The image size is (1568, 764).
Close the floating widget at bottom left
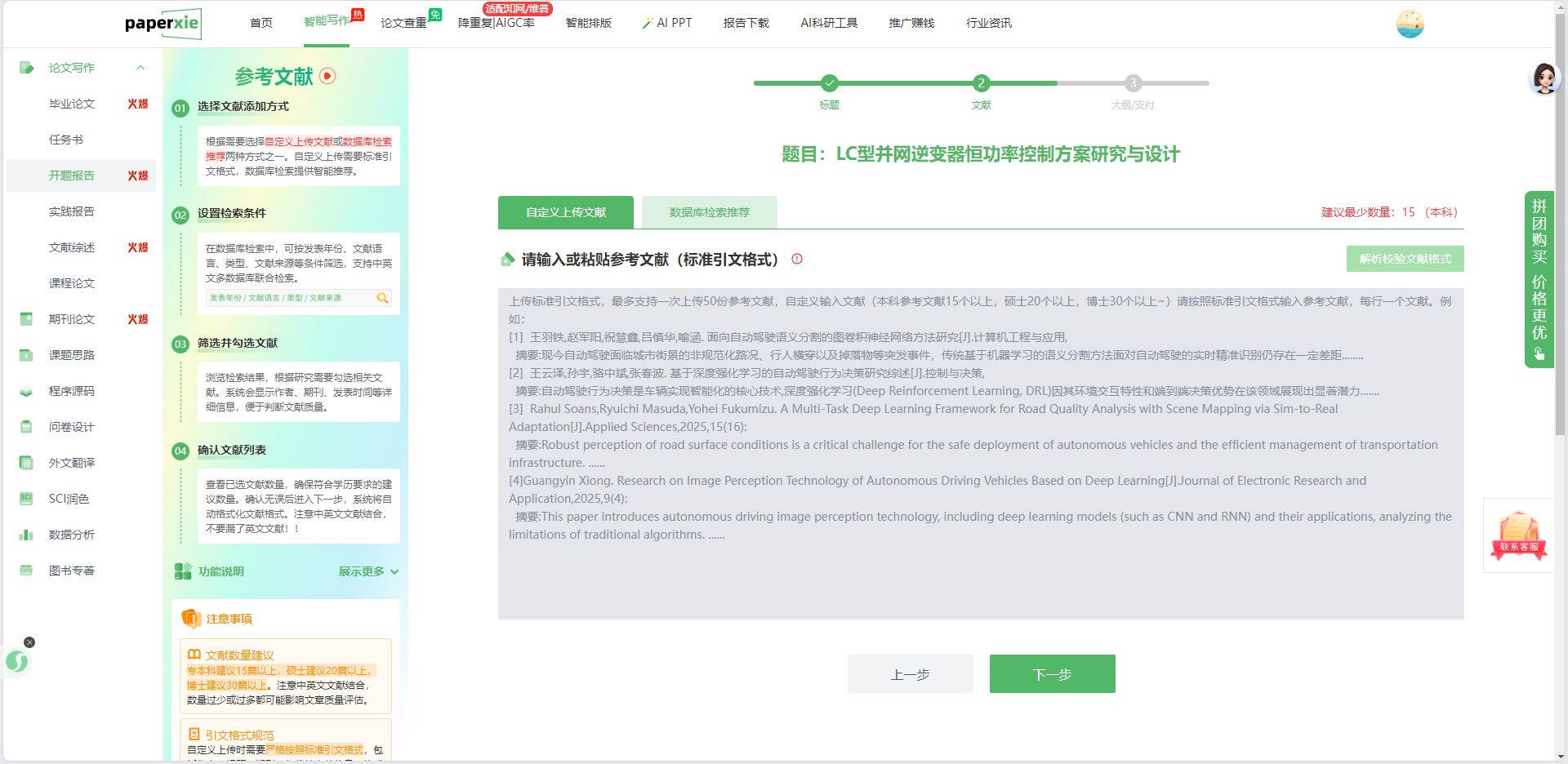(x=29, y=642)
